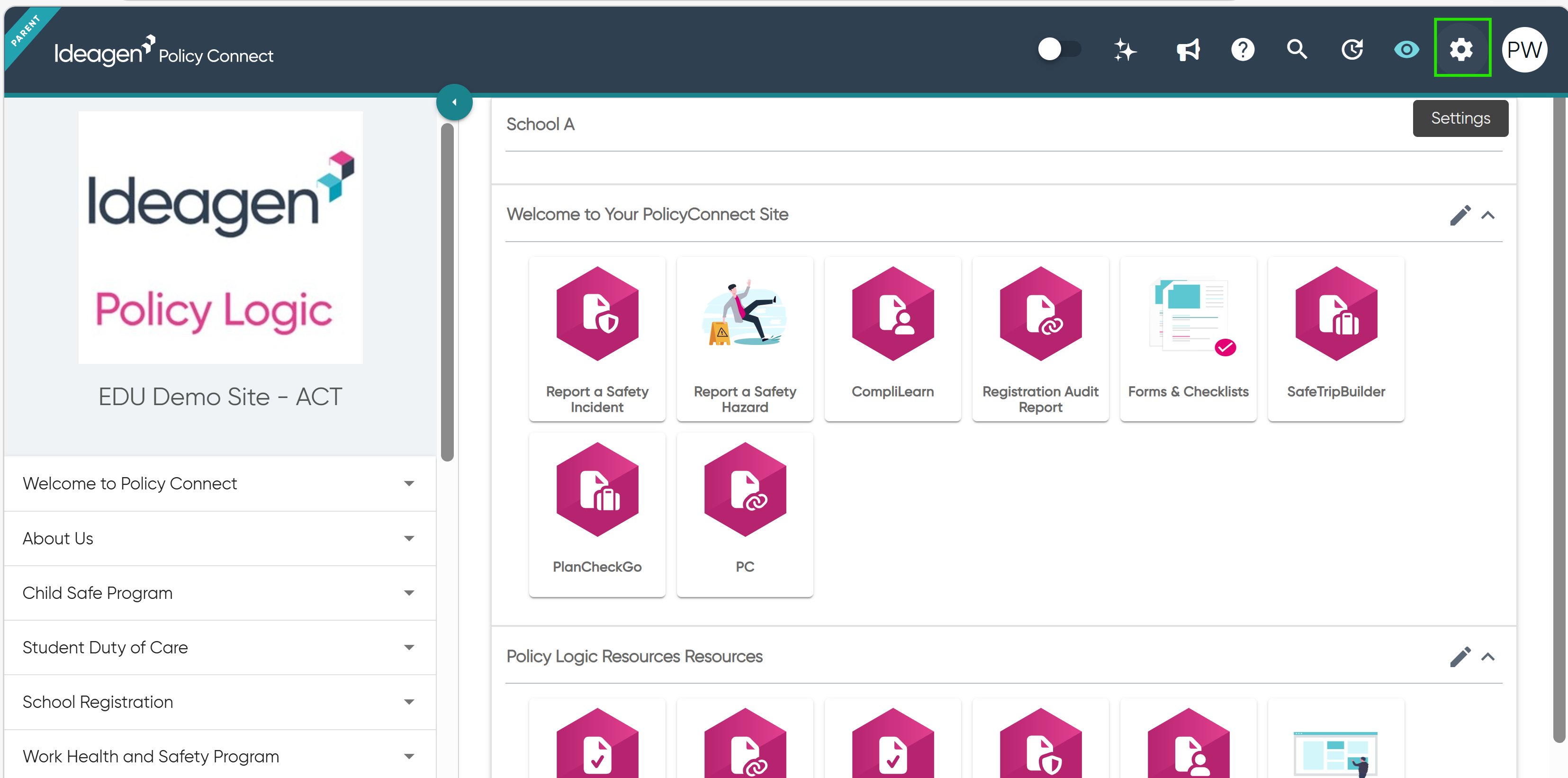Click the Ideagen Policy Logic site image
This screenshot has width=1568, height=778.
(x=220, y=237)
